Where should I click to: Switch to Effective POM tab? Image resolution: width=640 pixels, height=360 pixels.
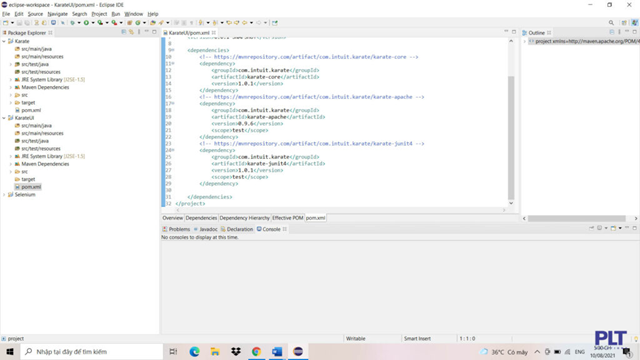coord(288,218)
